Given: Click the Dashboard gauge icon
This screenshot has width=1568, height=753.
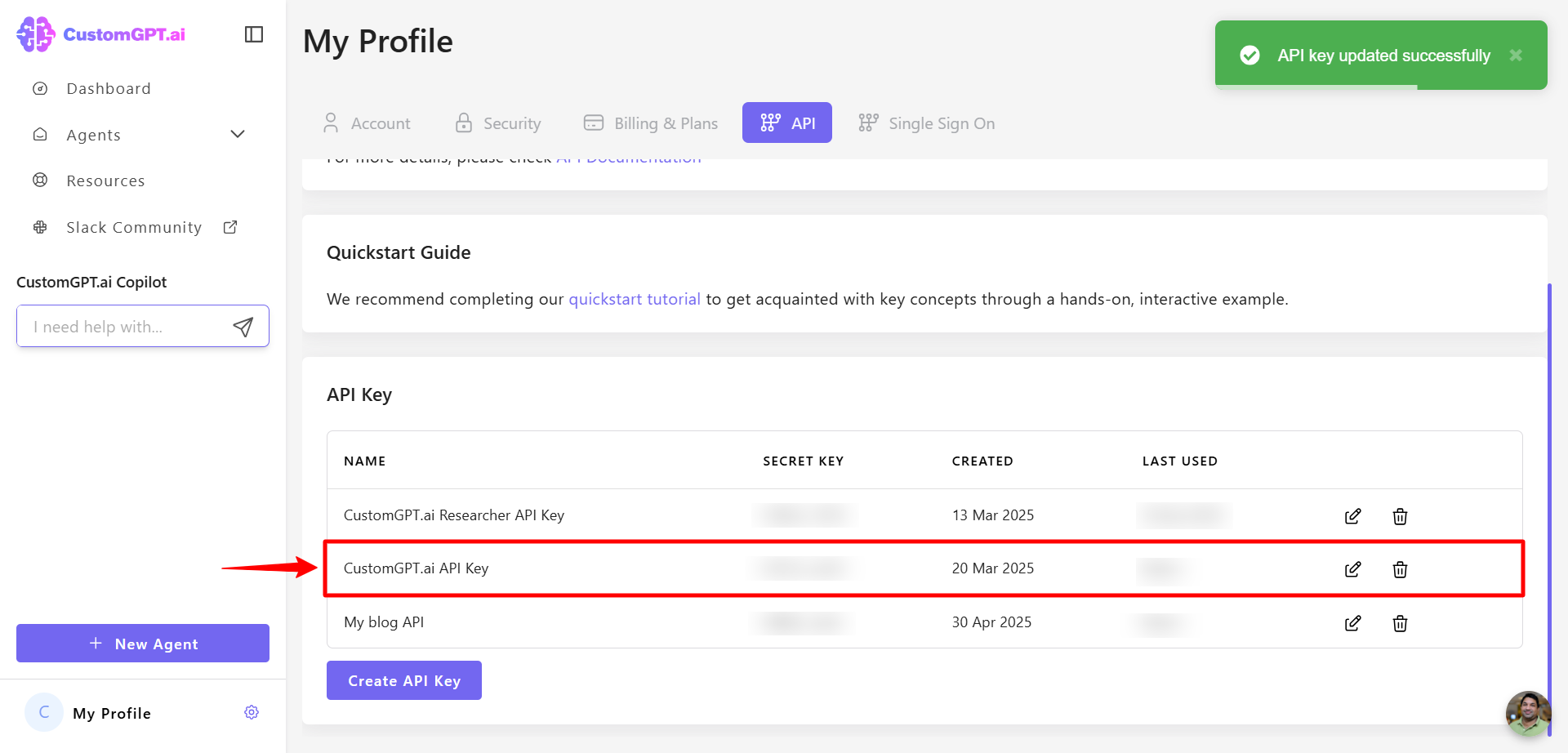Looking at the screenshot, I should point(40,88).
